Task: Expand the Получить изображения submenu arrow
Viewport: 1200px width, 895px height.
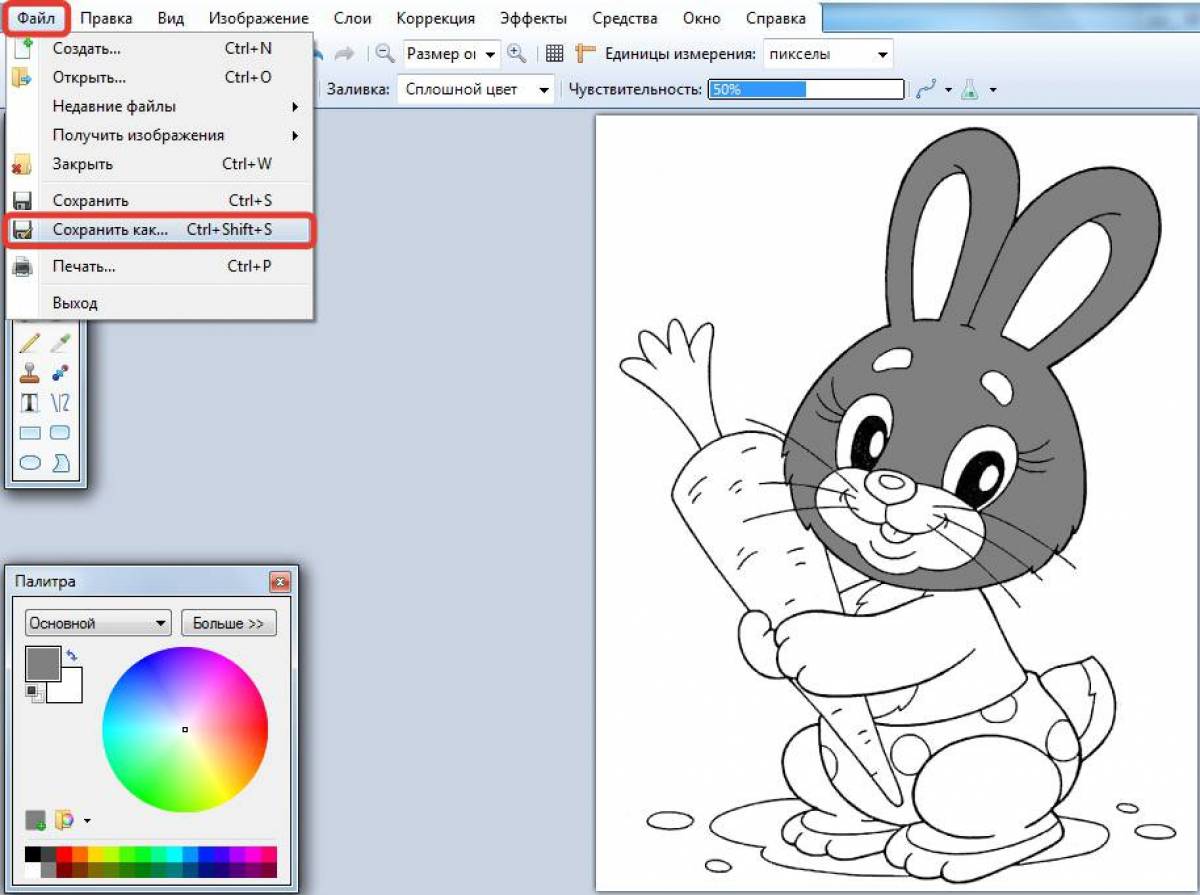Action: pyautogui.click(x=295, y=135)
